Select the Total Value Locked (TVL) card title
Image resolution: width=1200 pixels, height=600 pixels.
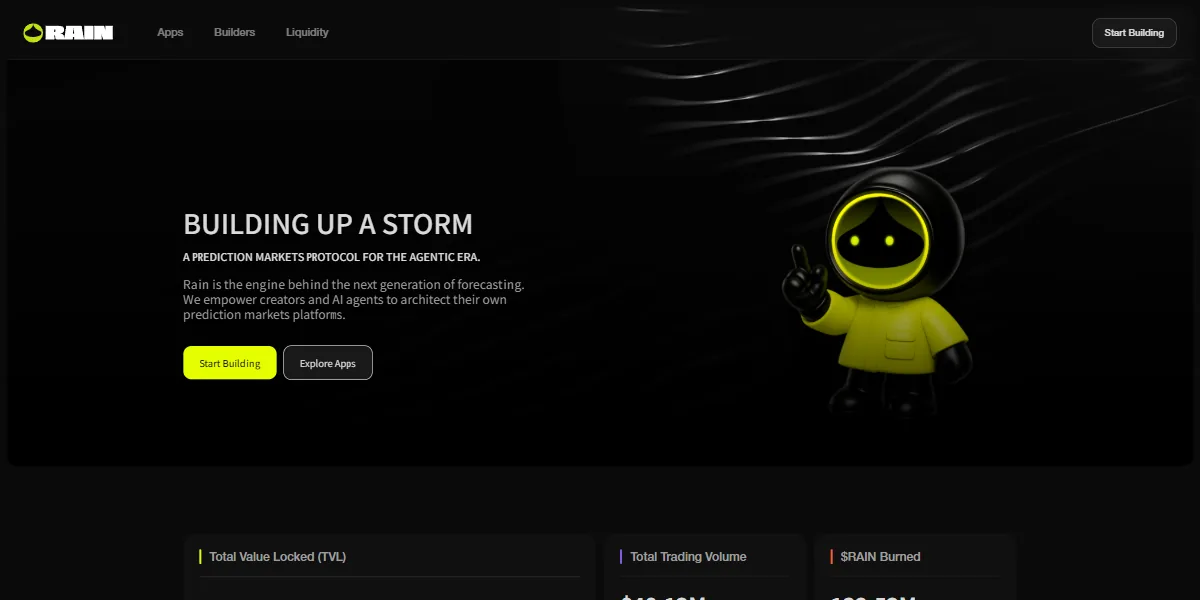pyautogui.click(x=278, y=557)
